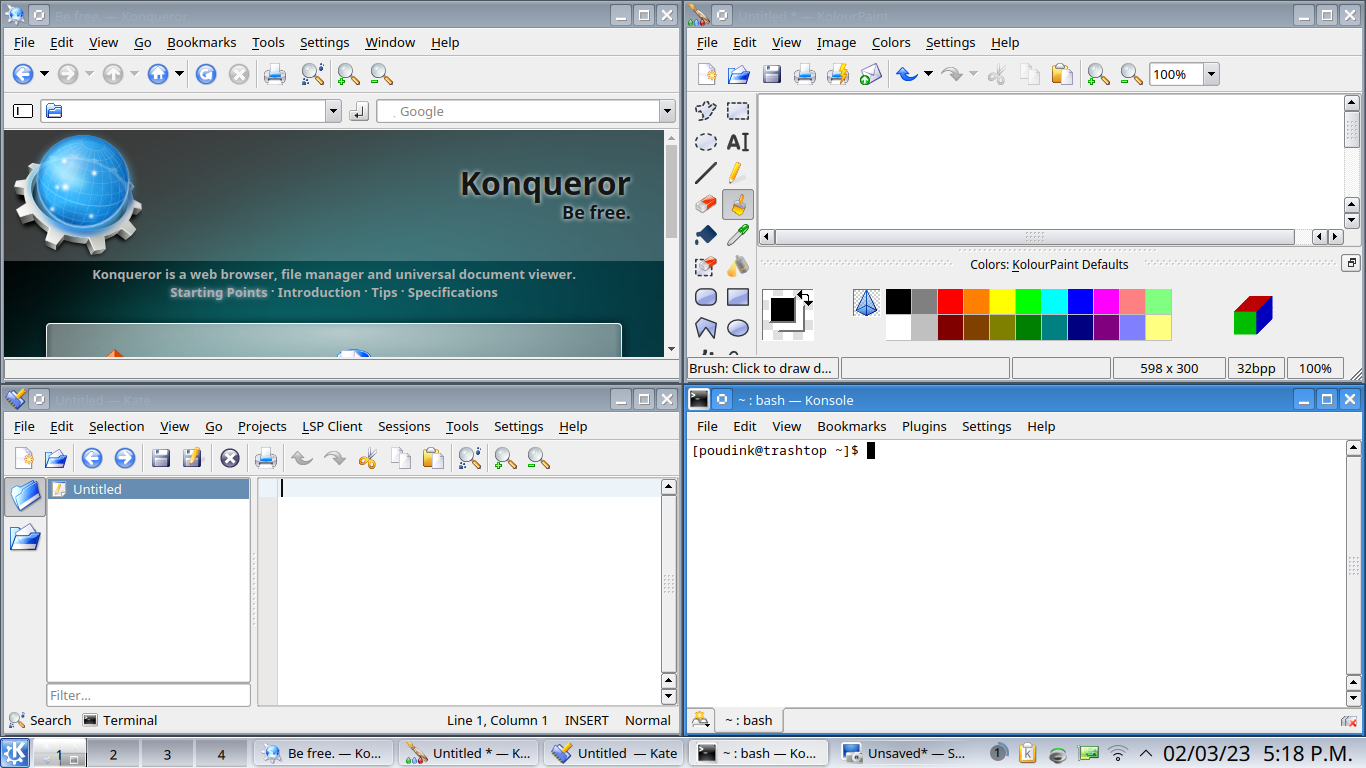Select the Polygon tool in KolourPaint
Screen dimensions: 1366x768
coord(706,328)
